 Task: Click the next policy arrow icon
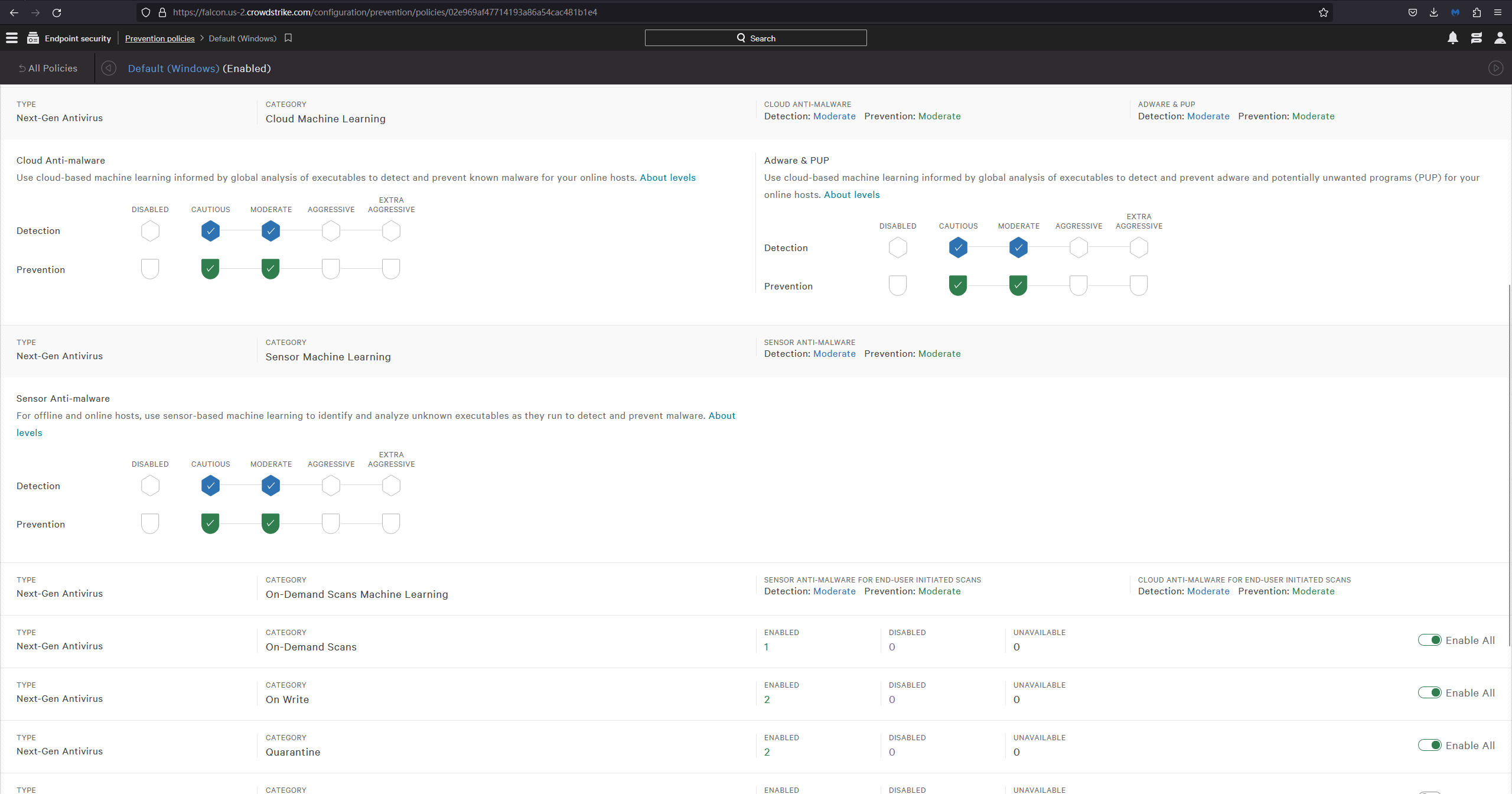[x=1495, y=69]
